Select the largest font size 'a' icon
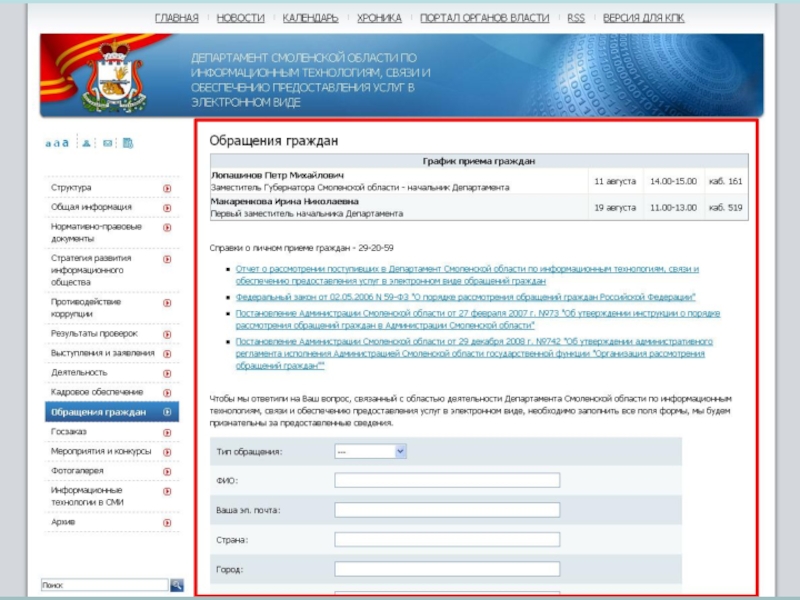This screenshot has height=600, width=800. tap(65, 143)
